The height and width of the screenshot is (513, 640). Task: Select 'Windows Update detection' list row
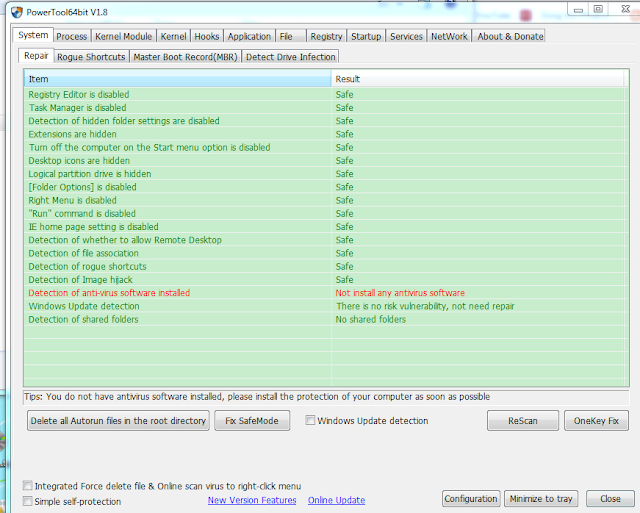click(324, 306)
